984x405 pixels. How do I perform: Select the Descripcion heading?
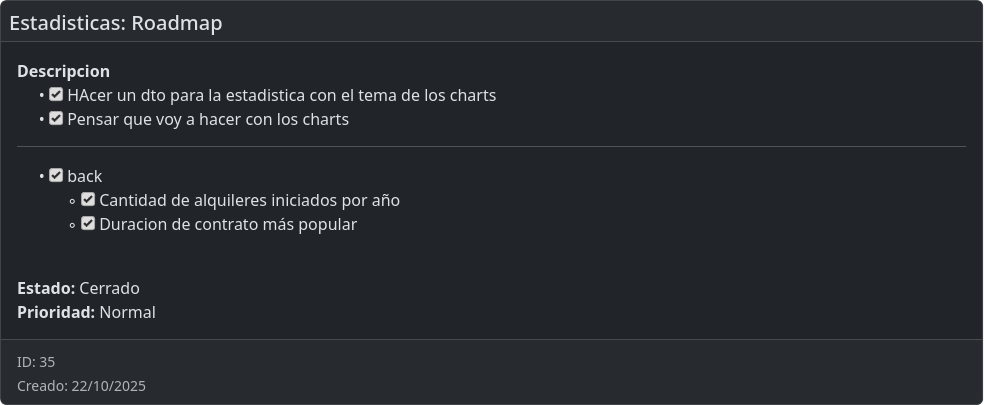(63, 72)
